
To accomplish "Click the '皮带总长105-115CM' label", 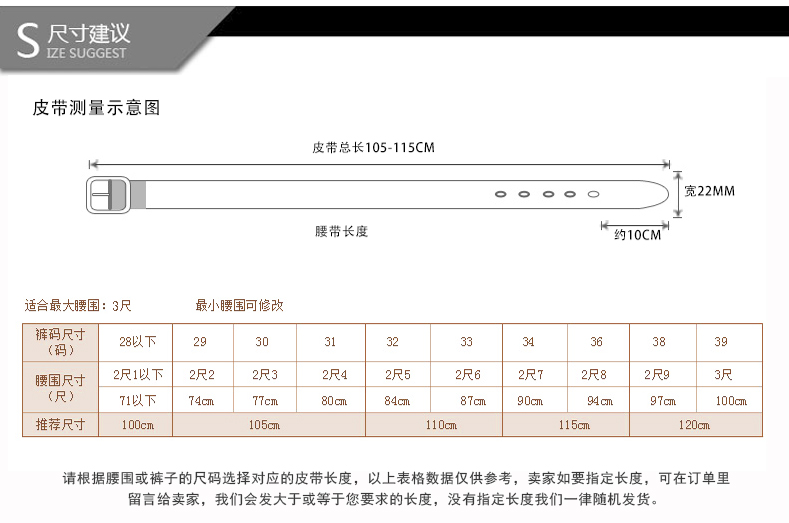I will point(373,147).
